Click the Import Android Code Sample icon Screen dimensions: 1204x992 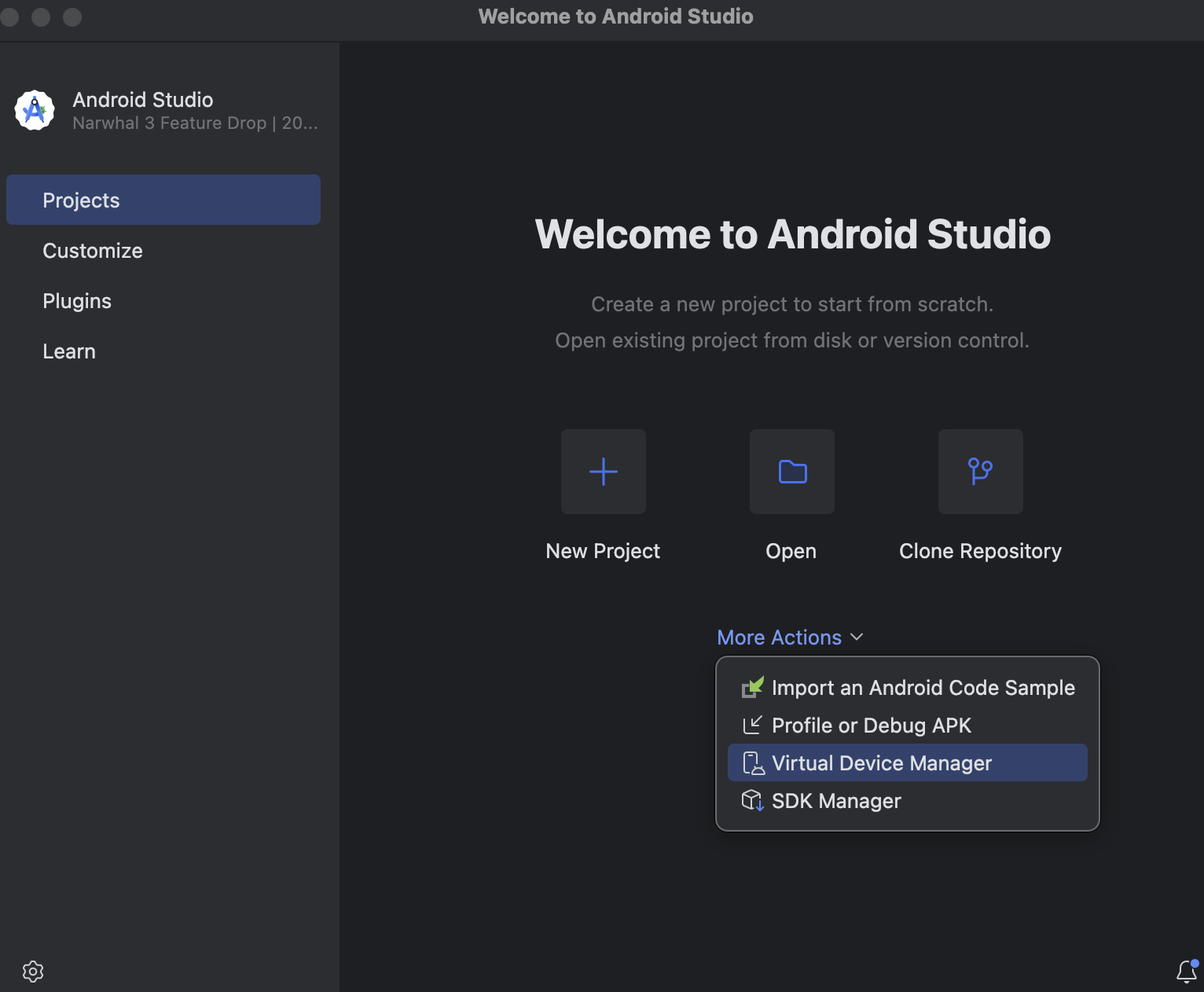pyautogui.click(x=752, y=688)
